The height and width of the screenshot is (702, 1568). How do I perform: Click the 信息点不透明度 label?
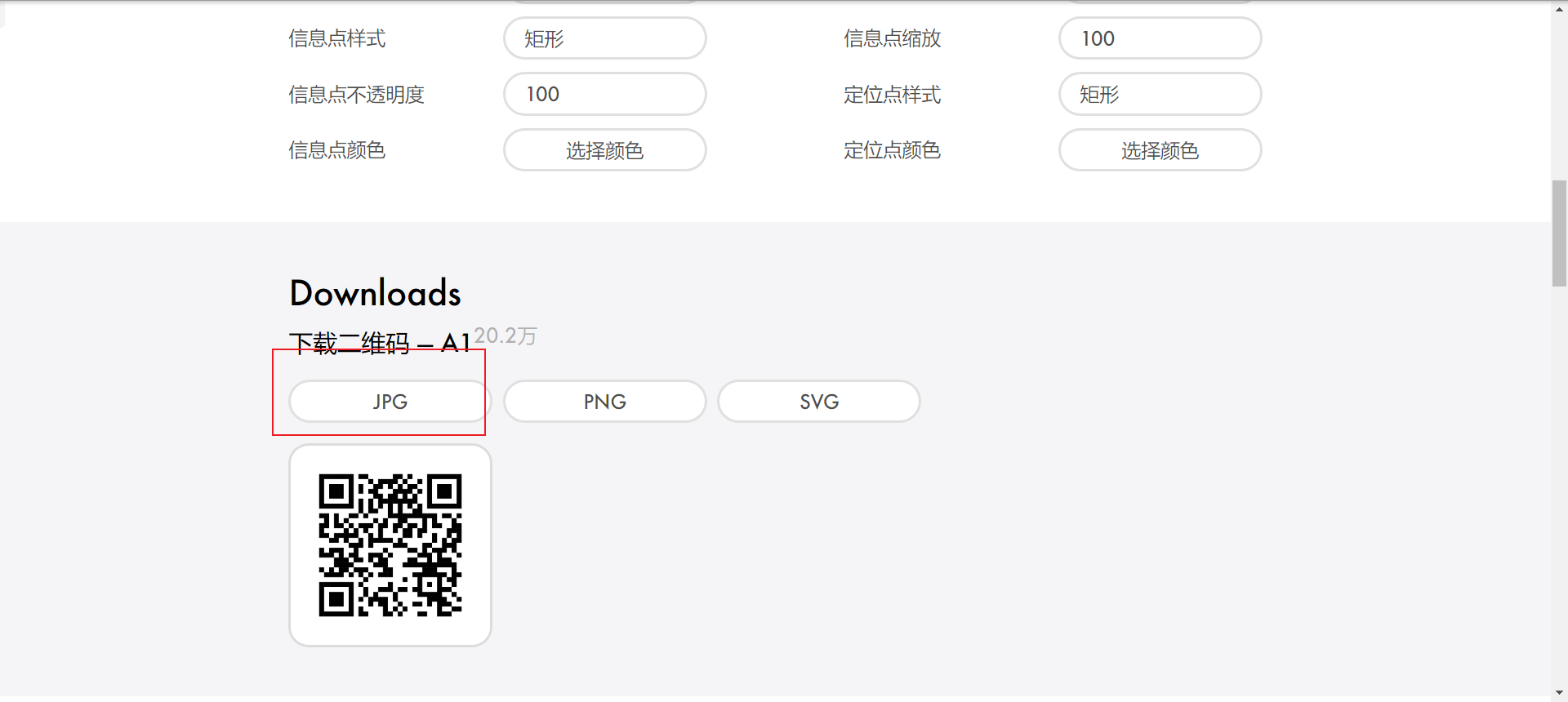click(x=356, y=95)
